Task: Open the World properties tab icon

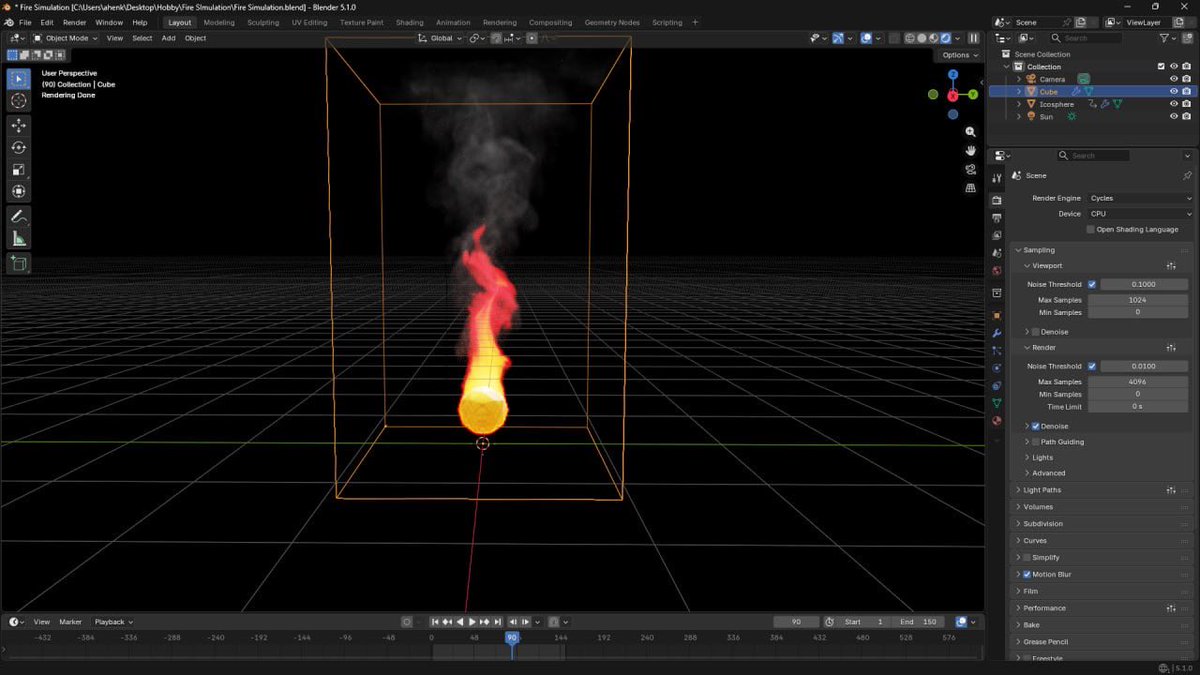Action: [996, 271]
